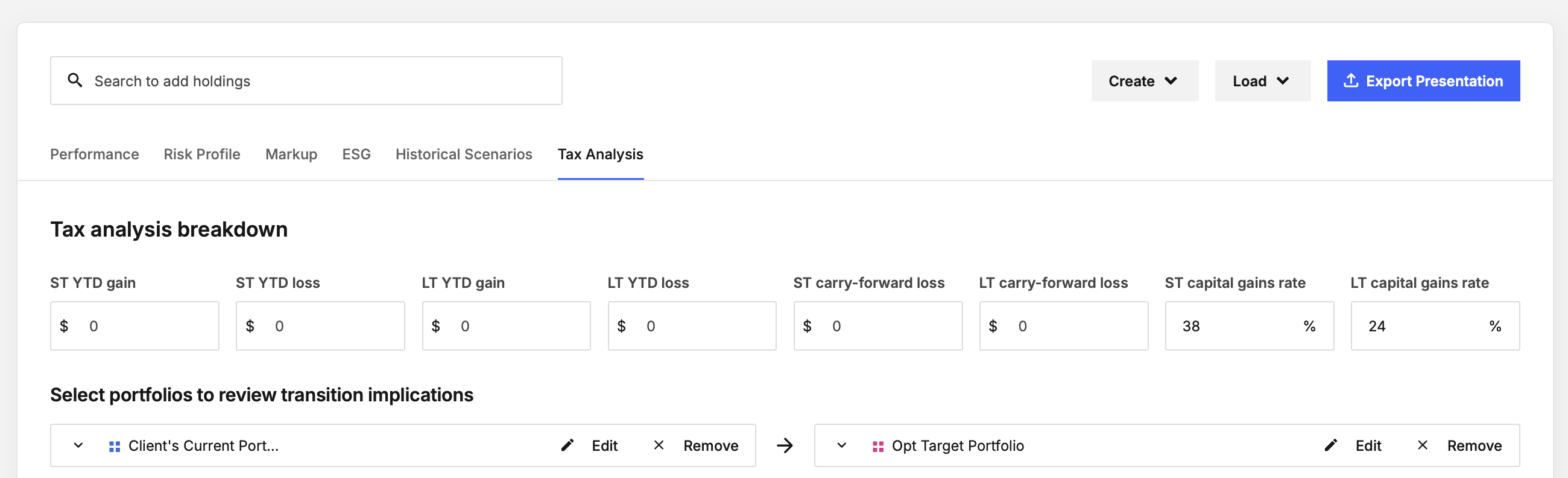The width and height of the screenshot is (1568, 478).
Task: Click the arrow between the two portfolios
Action: 785,446
